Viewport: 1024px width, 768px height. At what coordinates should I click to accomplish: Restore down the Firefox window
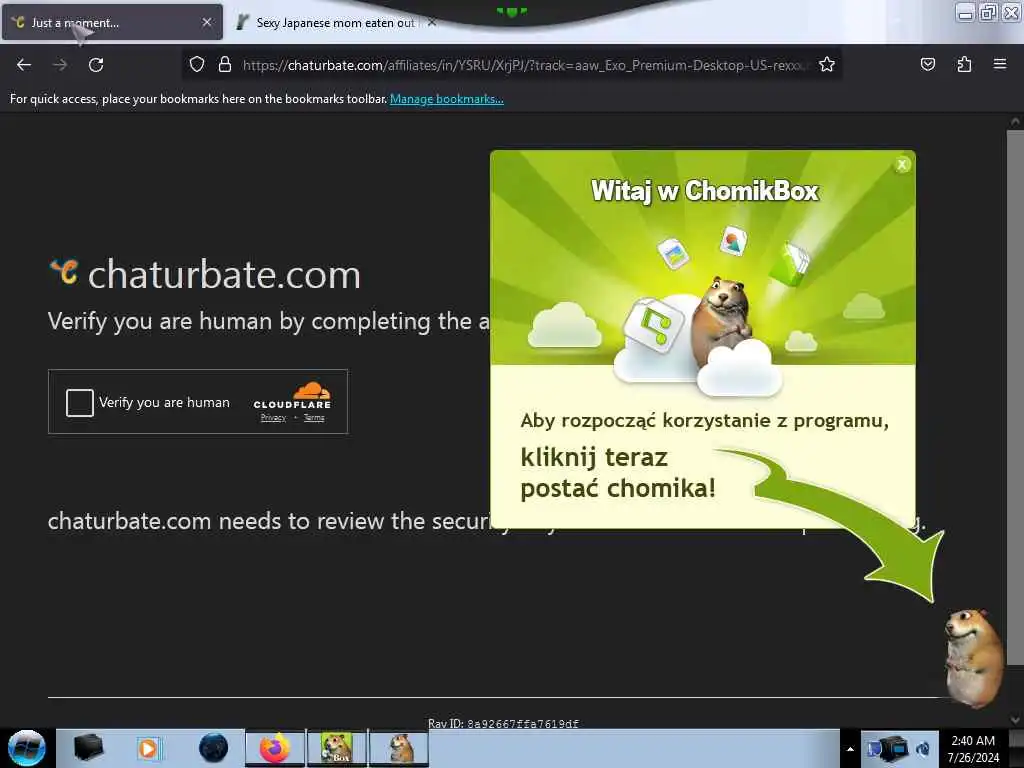tap(989, 13)
